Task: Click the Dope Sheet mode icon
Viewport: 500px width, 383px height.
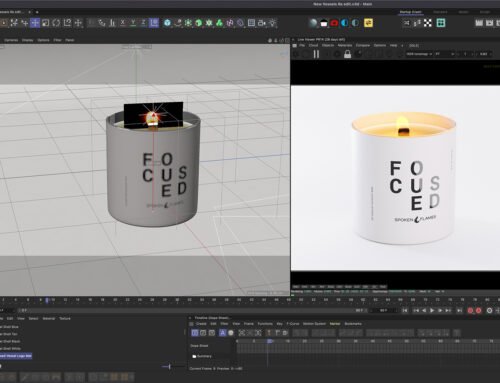Action: [195, 332]
